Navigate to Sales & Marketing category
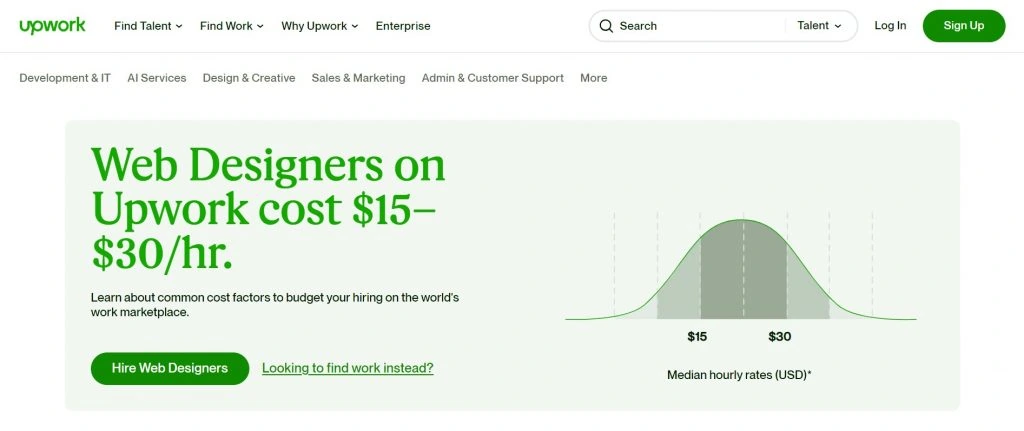The image size is (1024, 431). pos(358,78)
